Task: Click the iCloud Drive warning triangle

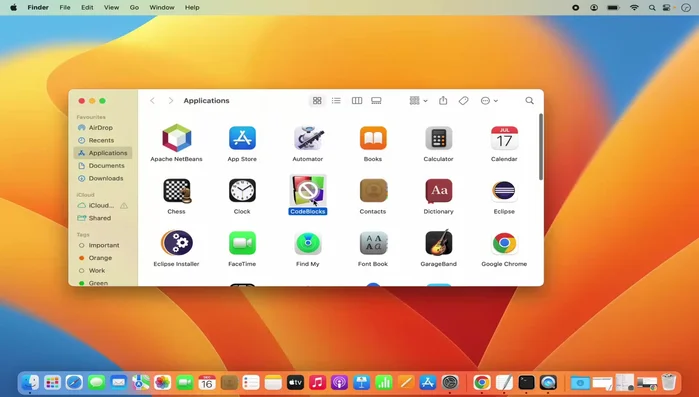Action: (x=124, y=205)
